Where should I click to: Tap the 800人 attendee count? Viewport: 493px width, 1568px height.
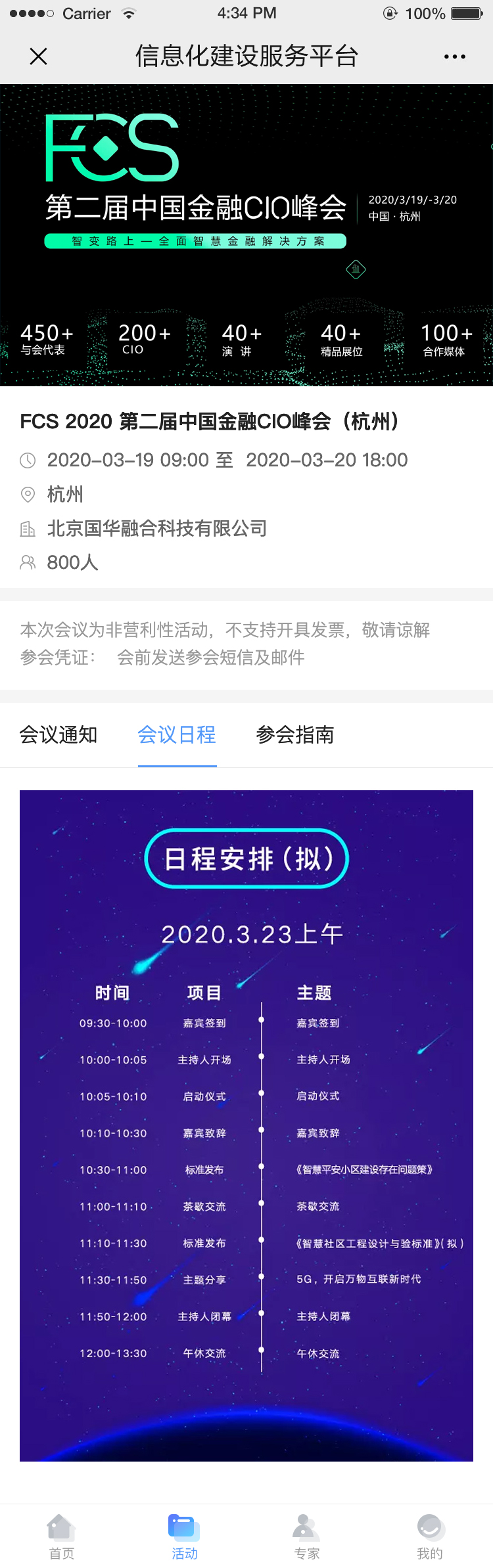click(72, 562)
